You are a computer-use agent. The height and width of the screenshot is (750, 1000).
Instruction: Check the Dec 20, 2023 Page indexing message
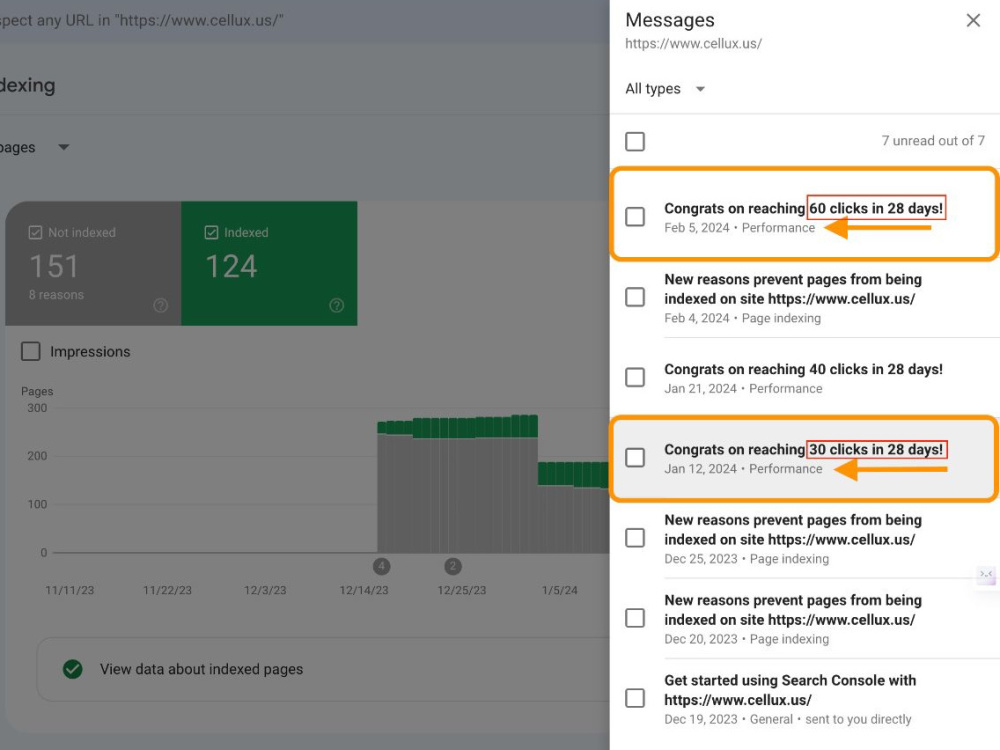[635, 618]
